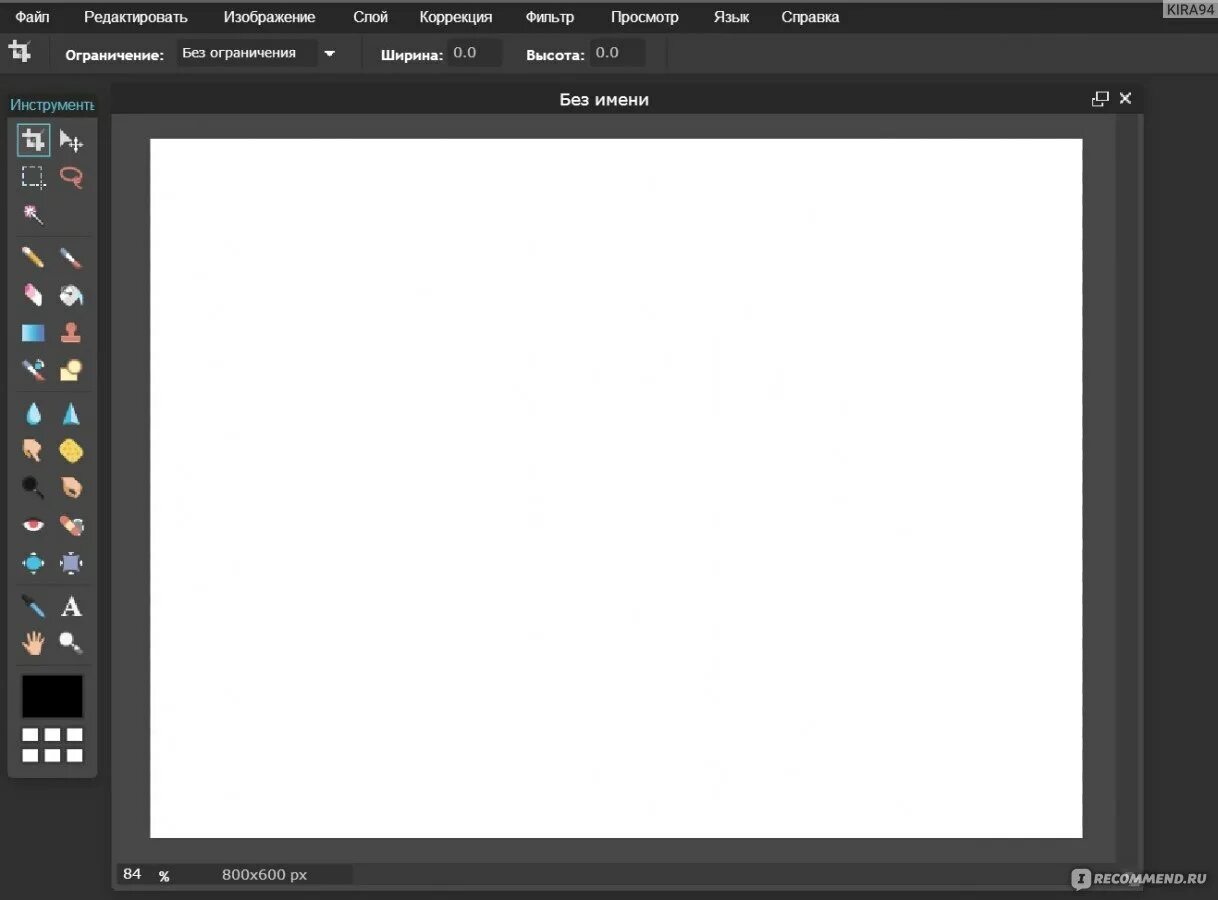Select the Type text tool
This screenshot has height=900, width=1218.
coord(71,606)
